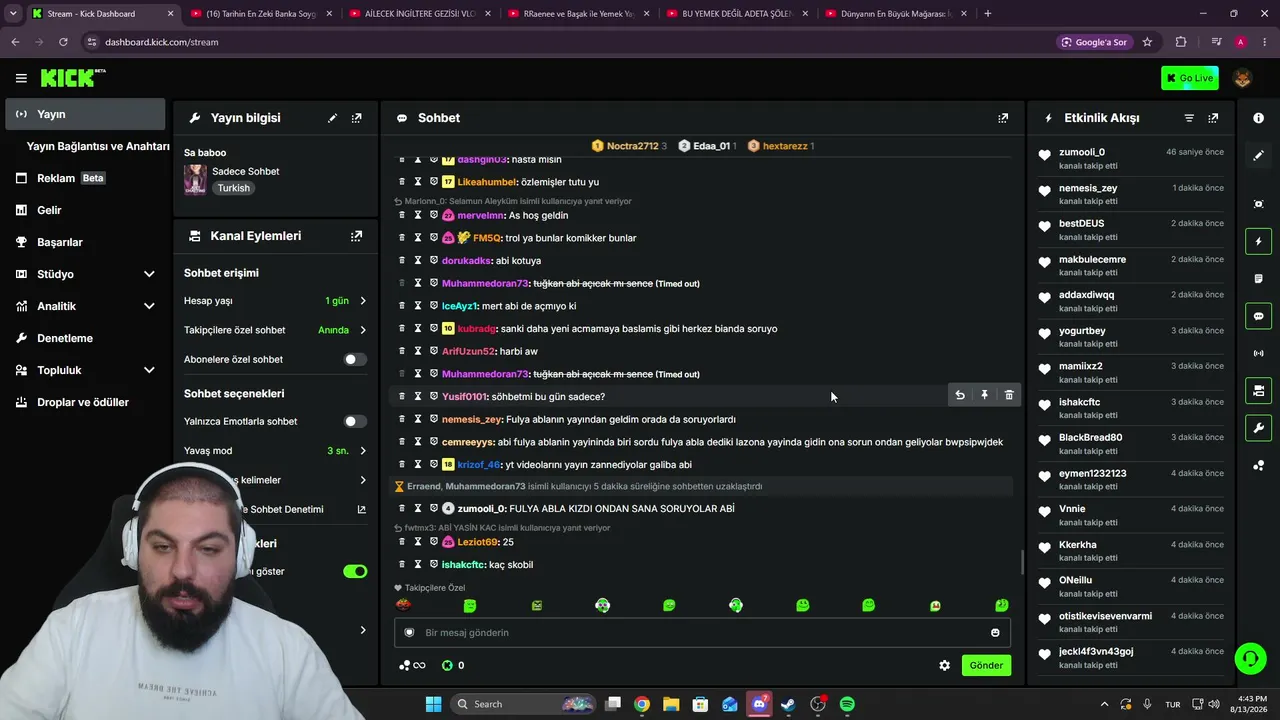Click username Noctra2712 in chat leaderboard
The height and width of the screenshot is (720, 1280).
pos(632,146)
